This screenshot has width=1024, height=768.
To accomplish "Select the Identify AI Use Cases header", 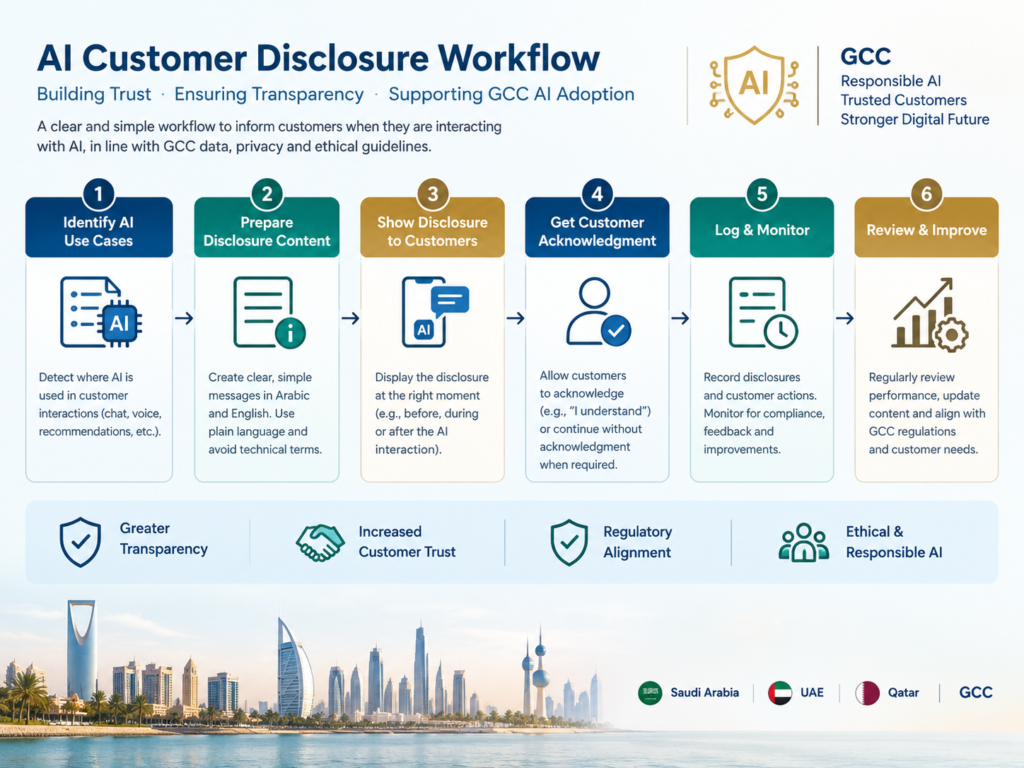I will tap(99, 228).
